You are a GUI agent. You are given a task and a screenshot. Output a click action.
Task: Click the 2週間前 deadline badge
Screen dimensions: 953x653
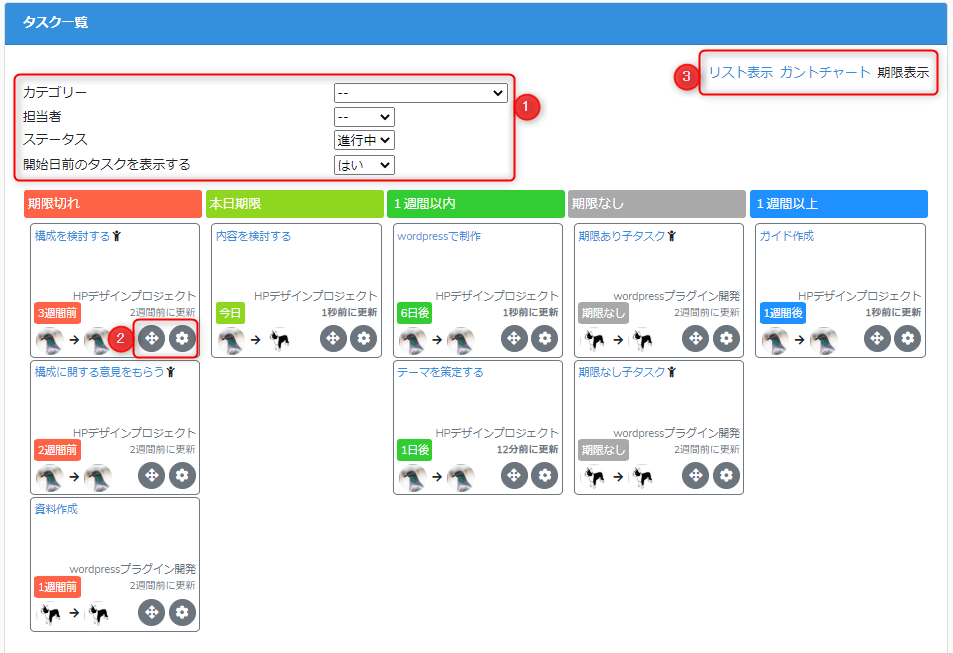click(x=57, y=450)
